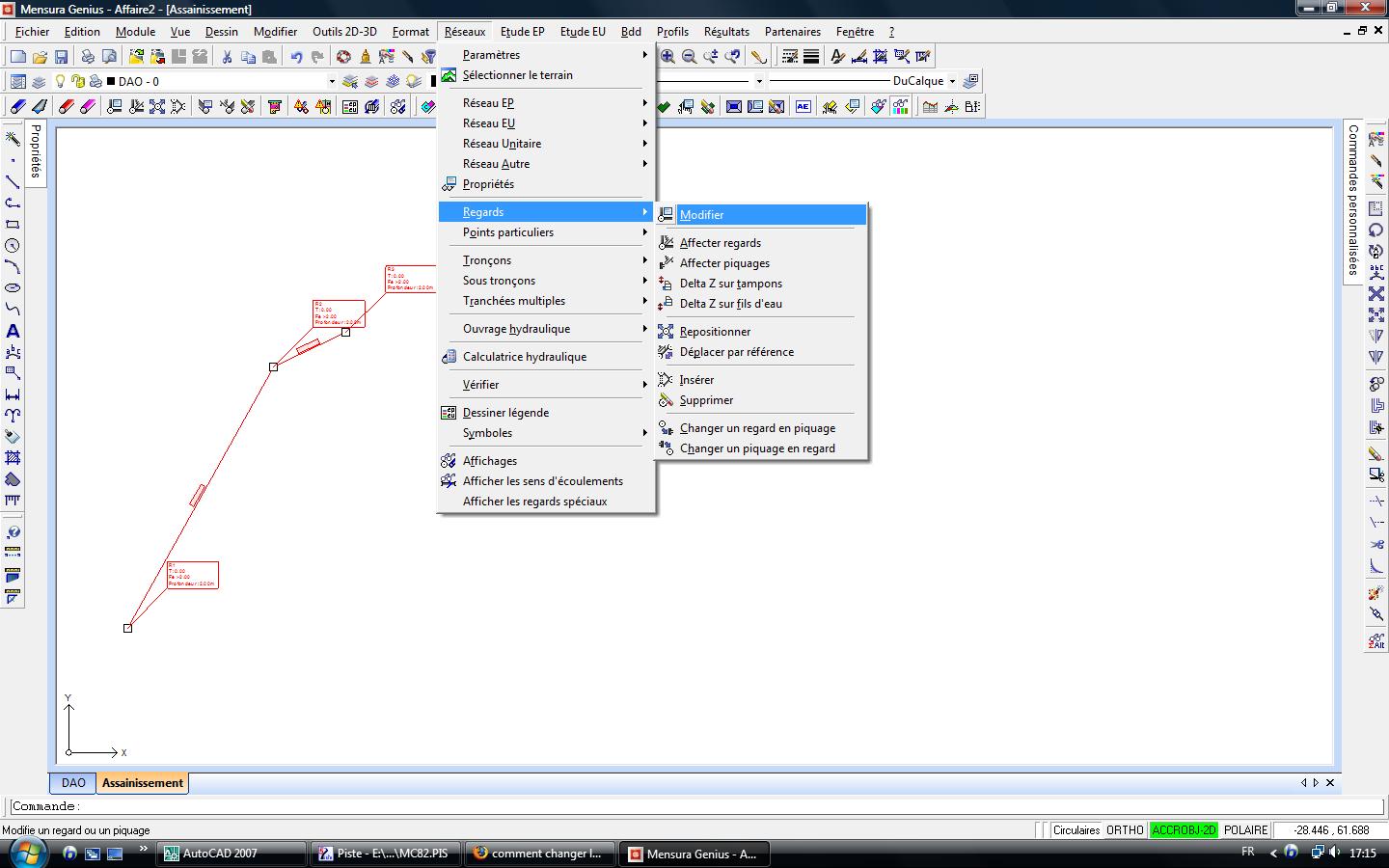
Task: Click the Undo arrow icon
Action: click(x=296, y=57)
